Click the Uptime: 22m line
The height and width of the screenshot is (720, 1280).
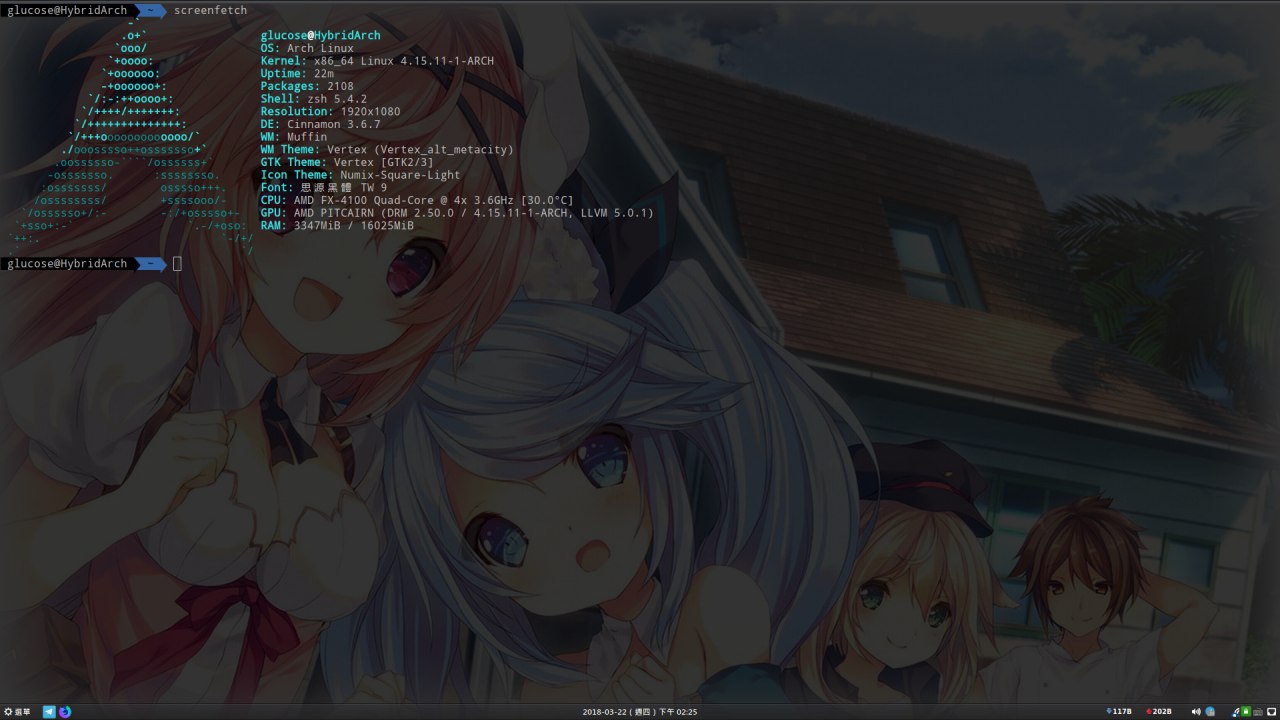pyautogui.click(x=297, y=74)
